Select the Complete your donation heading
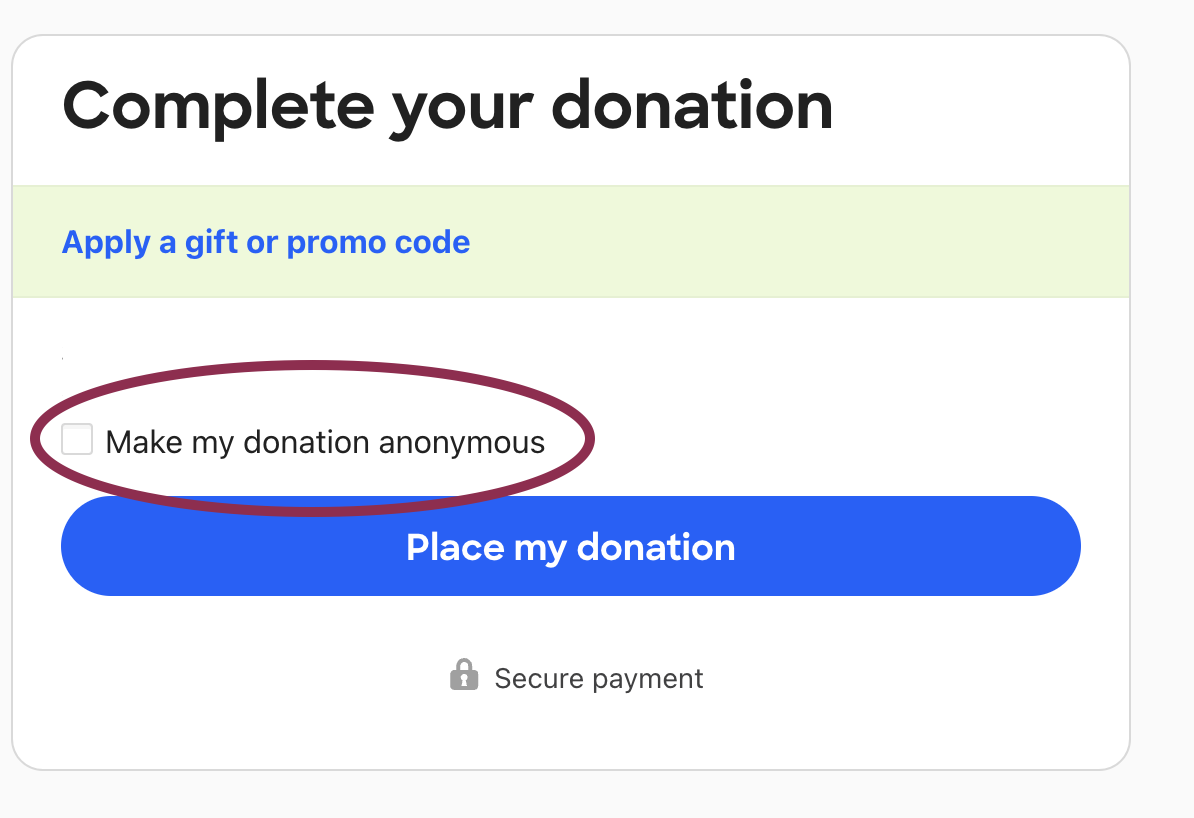Viewport: 1194px width, 818px height. pyautogui.click(x=448, y=107)
